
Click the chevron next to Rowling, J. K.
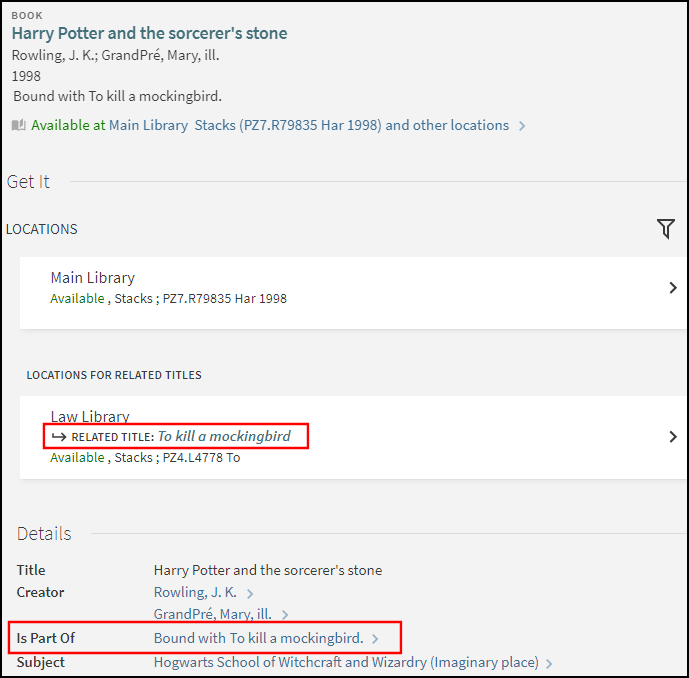(250, 593)
